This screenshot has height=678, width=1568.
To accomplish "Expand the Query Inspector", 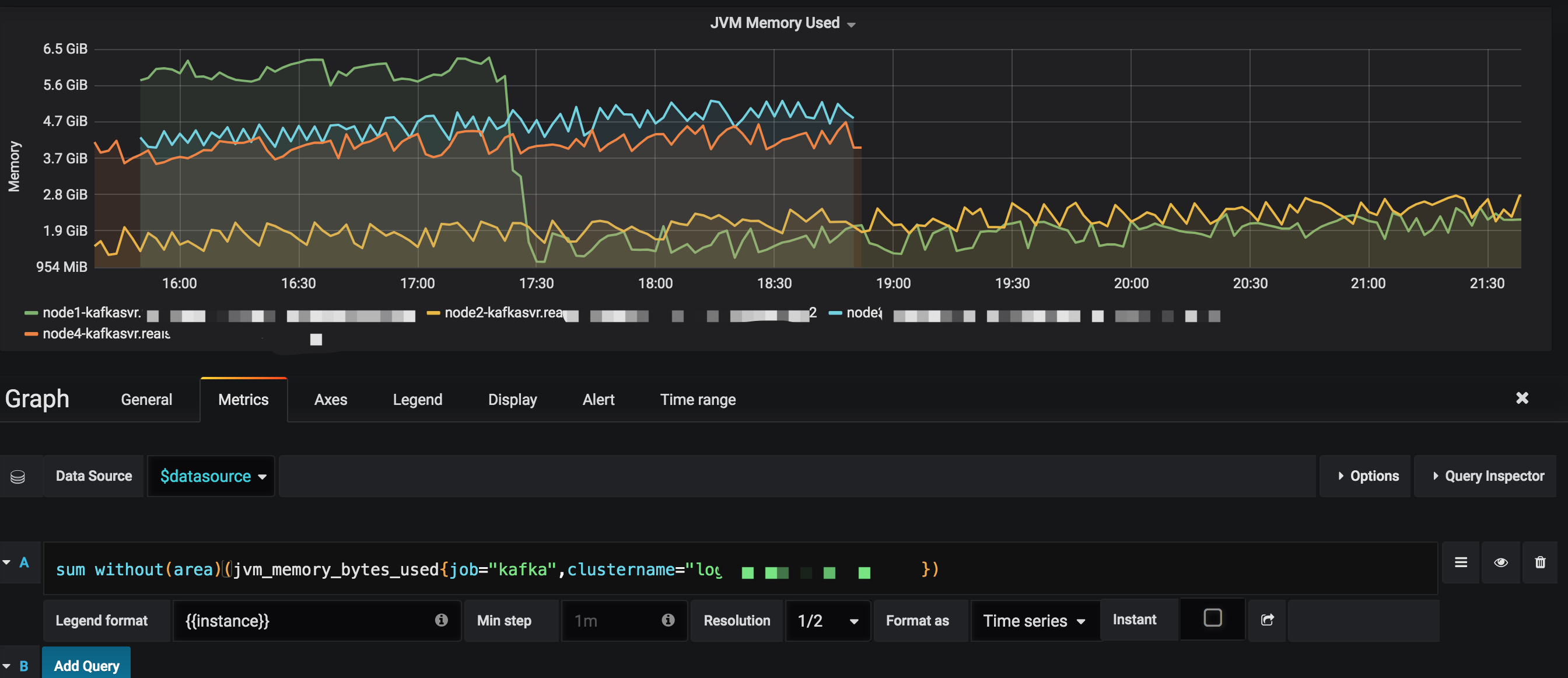I will [x=1487, y=477].
